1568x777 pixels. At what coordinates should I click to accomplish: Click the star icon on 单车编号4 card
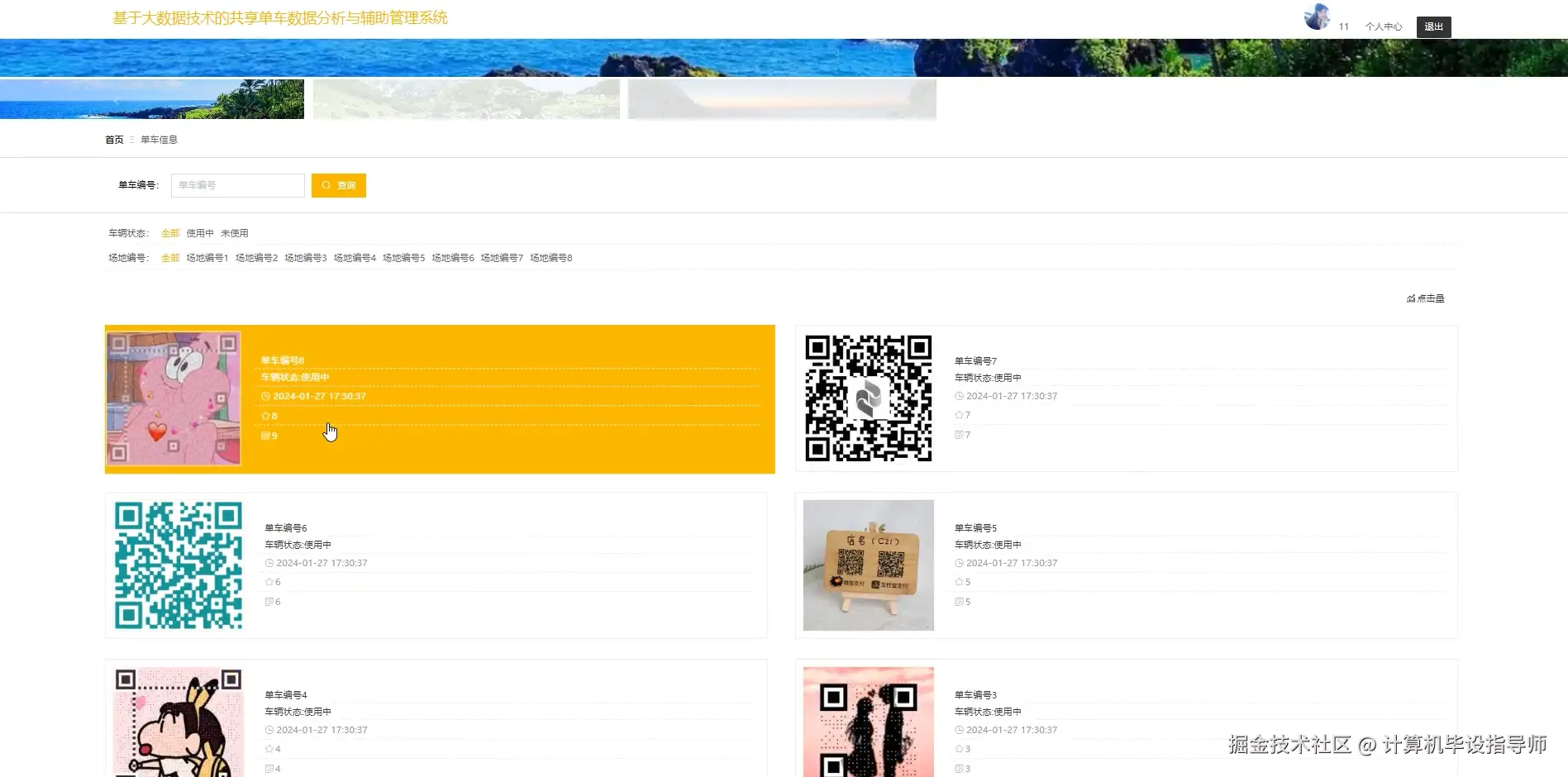(269, 749)
